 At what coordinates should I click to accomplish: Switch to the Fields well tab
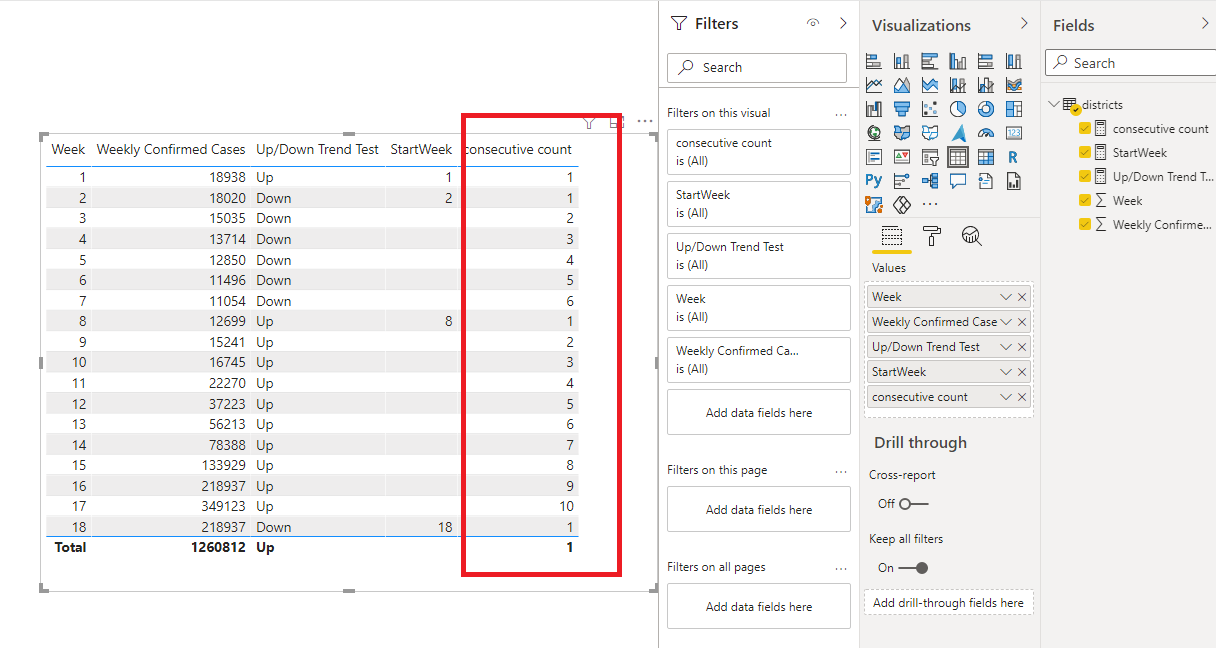pos(892,236)
